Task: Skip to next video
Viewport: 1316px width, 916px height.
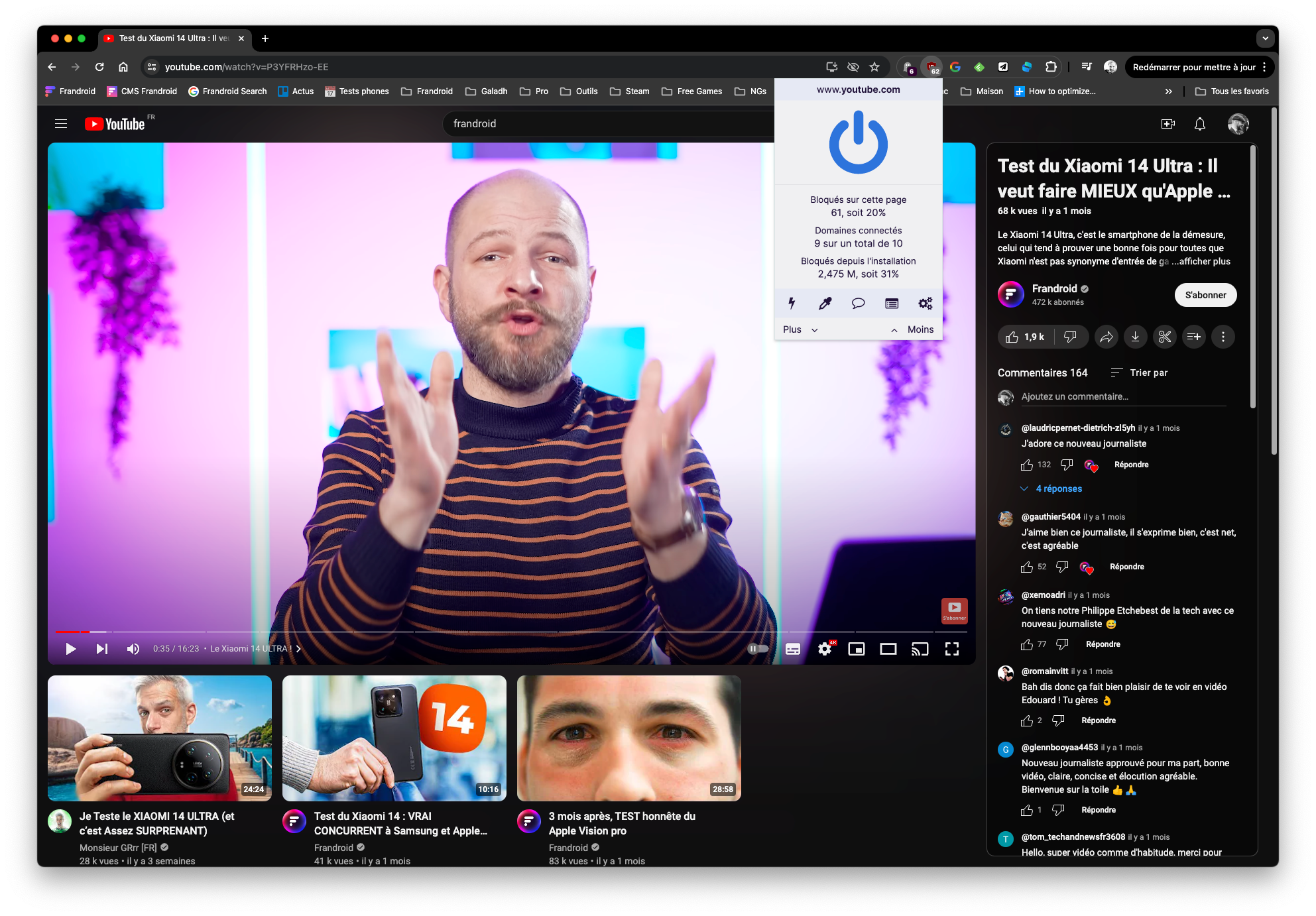Action: pyautogui.click(x=101, y=649)
